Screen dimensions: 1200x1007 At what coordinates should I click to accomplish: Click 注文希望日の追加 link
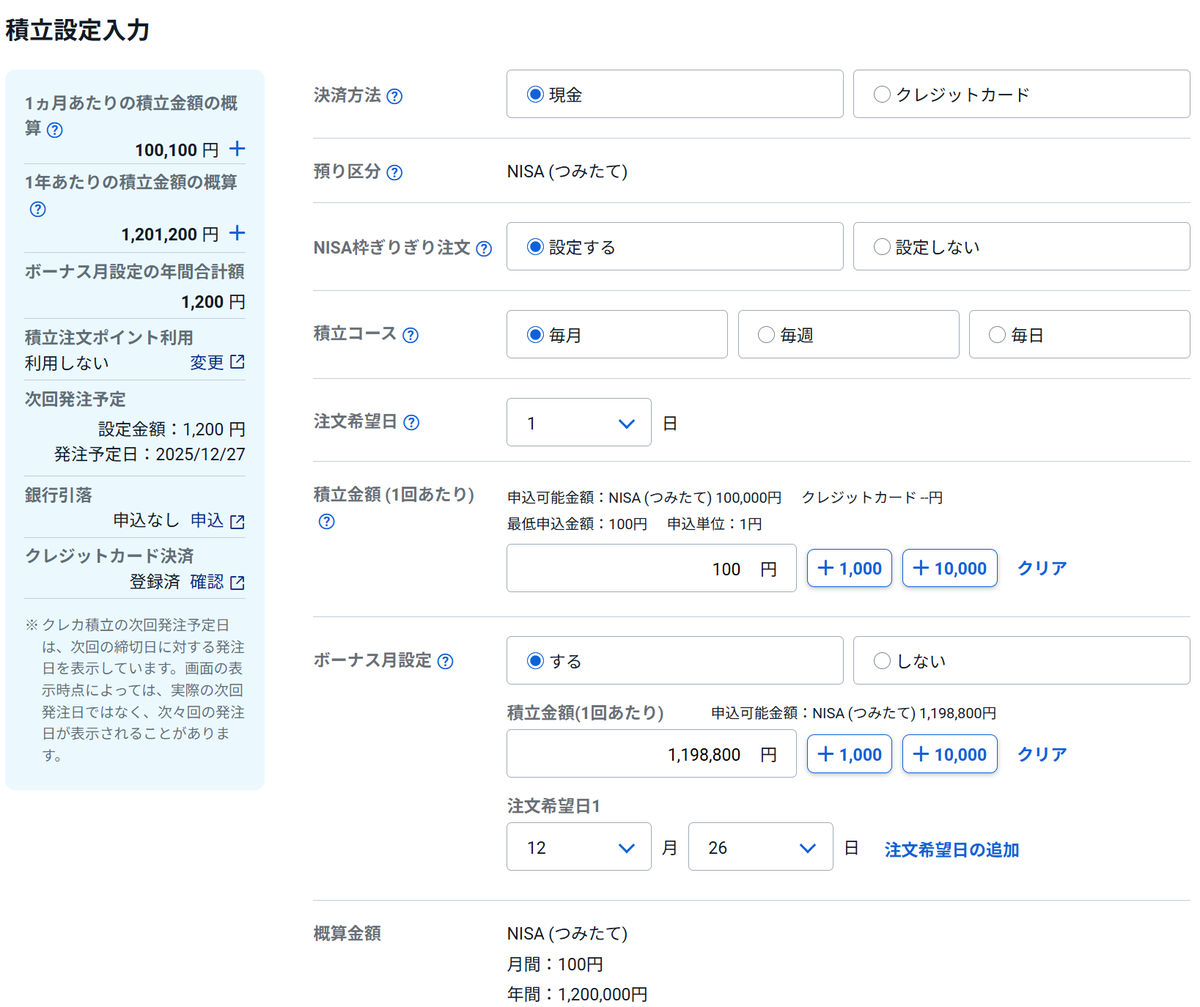(951, 846)
